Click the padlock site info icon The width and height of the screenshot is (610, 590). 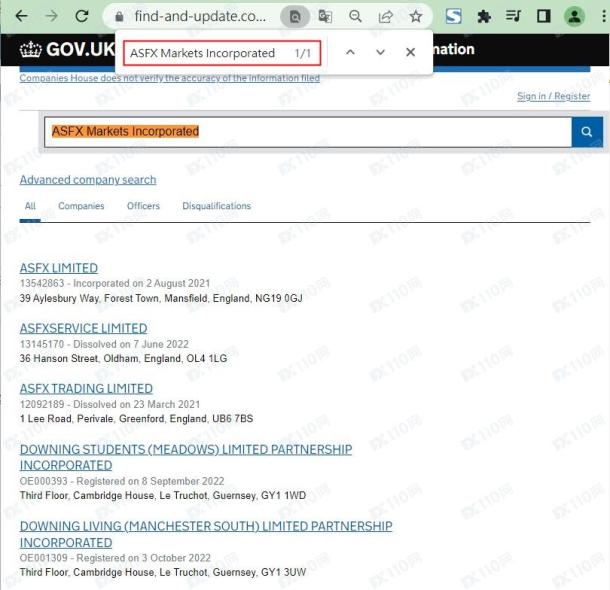[x=120, y=17]
